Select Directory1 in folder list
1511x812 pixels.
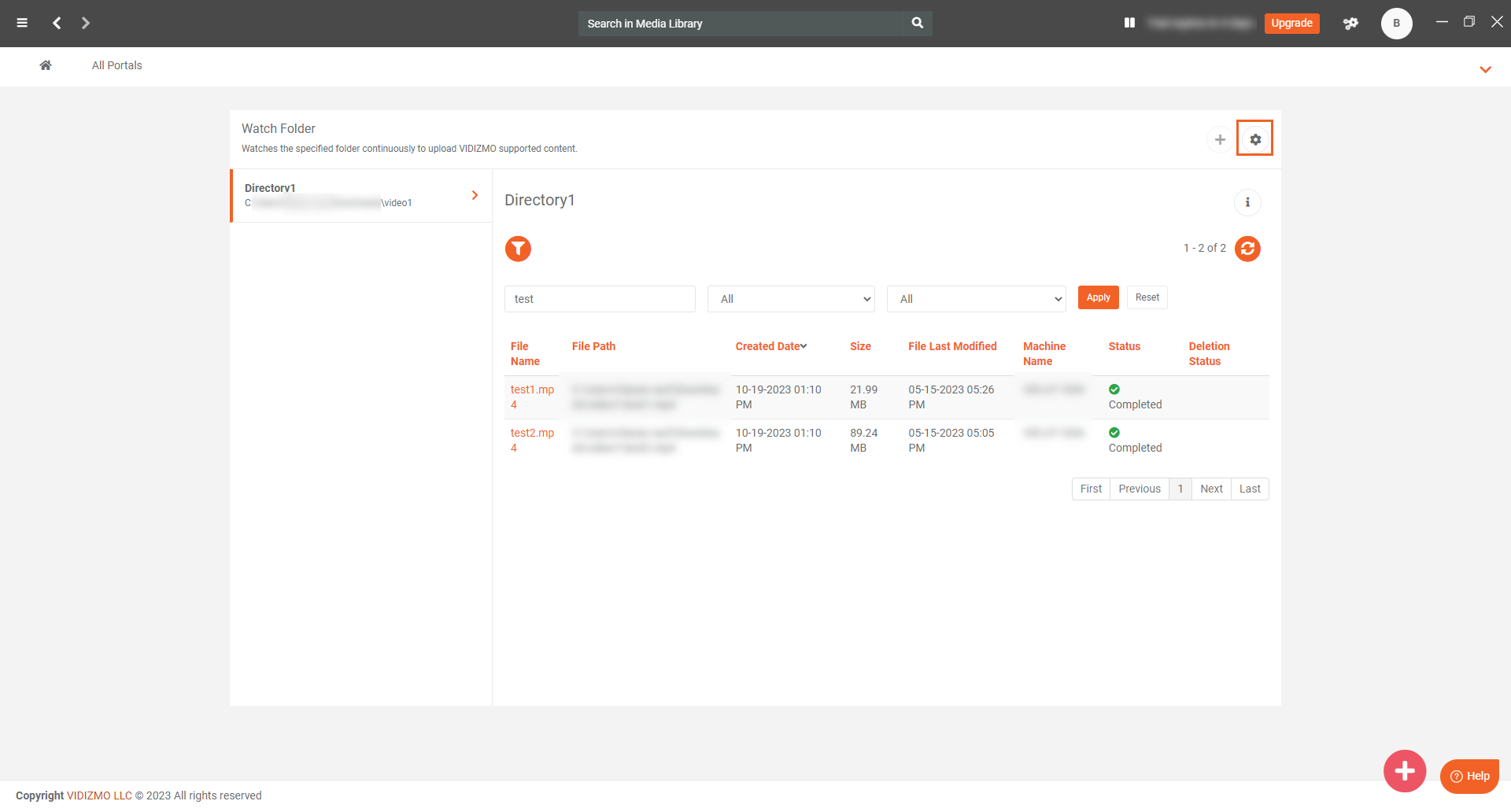(360, 195)
